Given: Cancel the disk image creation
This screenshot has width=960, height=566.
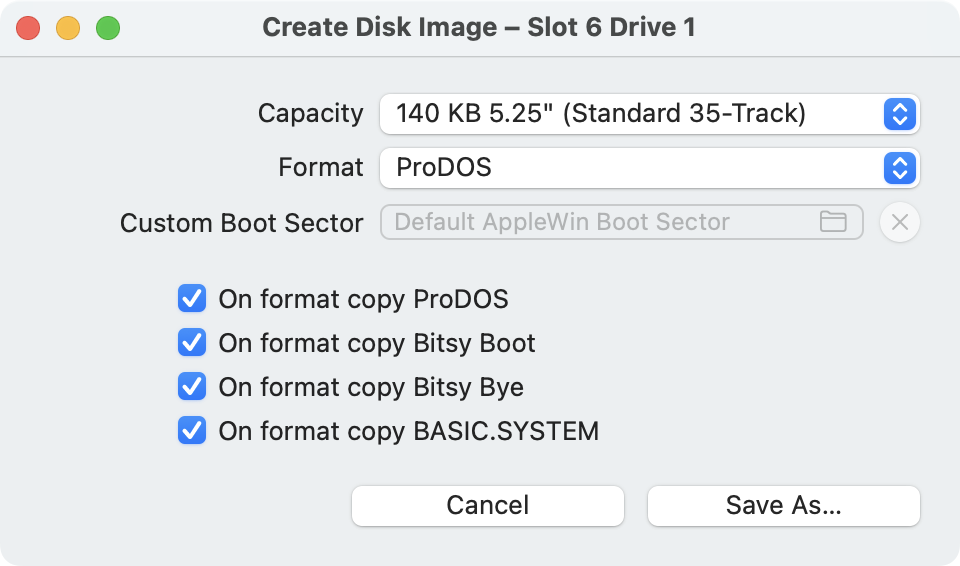Looking at the screenshot, I should 487,506.
